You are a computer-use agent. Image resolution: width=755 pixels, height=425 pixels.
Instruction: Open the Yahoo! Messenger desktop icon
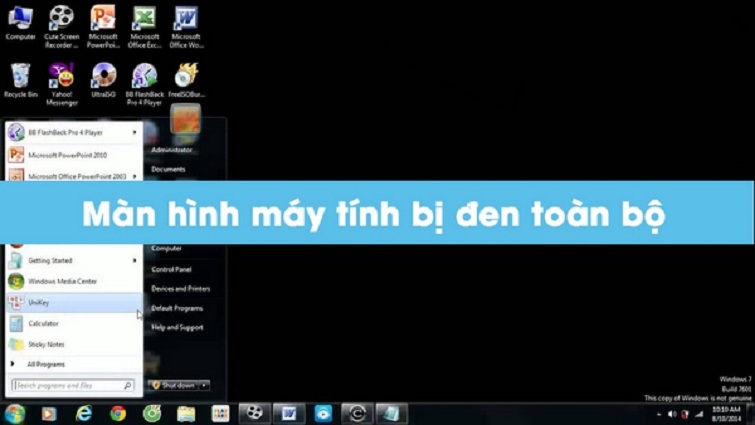61,76
